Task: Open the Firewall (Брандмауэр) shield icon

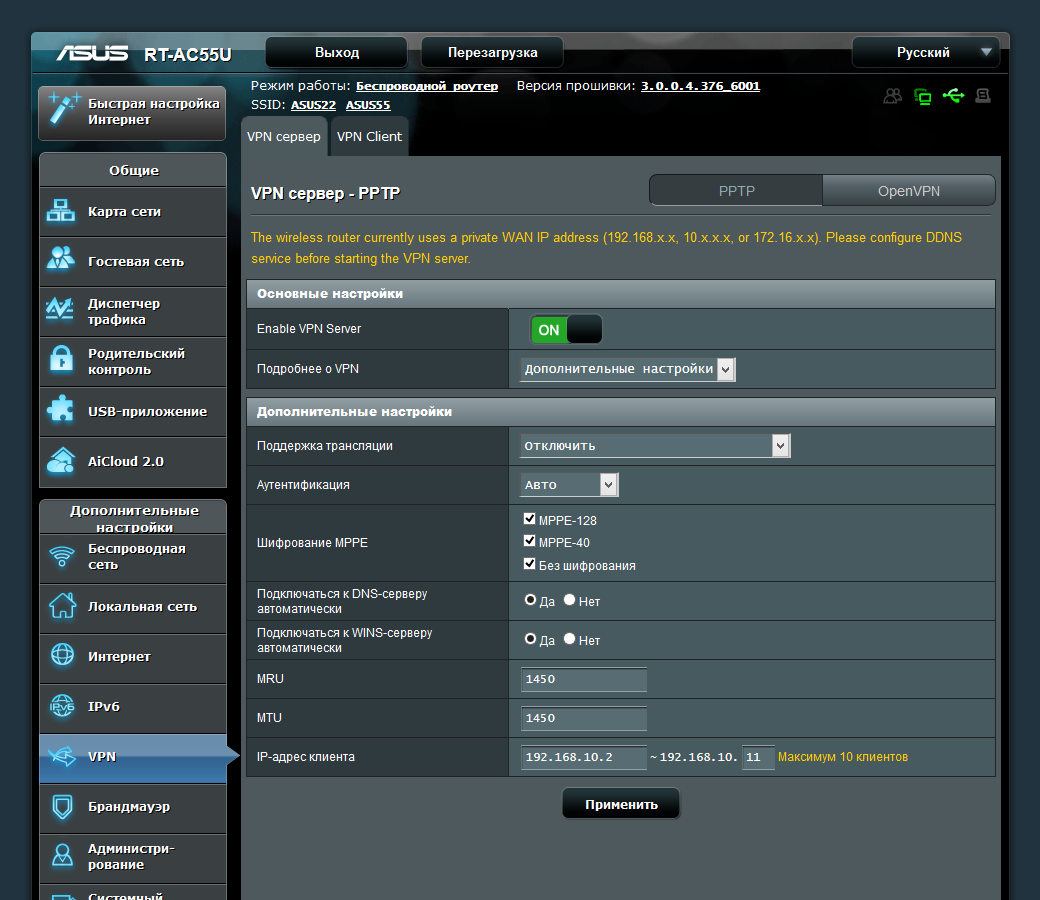Action: click(x=62, y=807)
